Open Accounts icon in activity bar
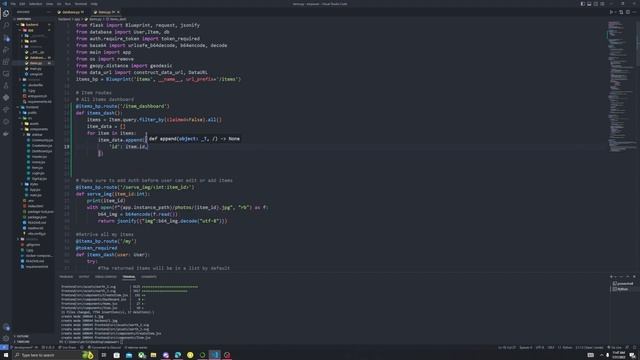The image size is (640, 360). [x=6, y=327]
